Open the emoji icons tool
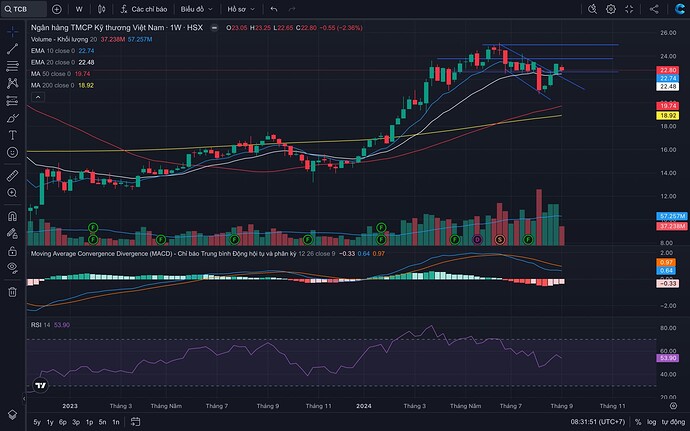This screenshot has height=431, width=690. click(x=12, y=152)
